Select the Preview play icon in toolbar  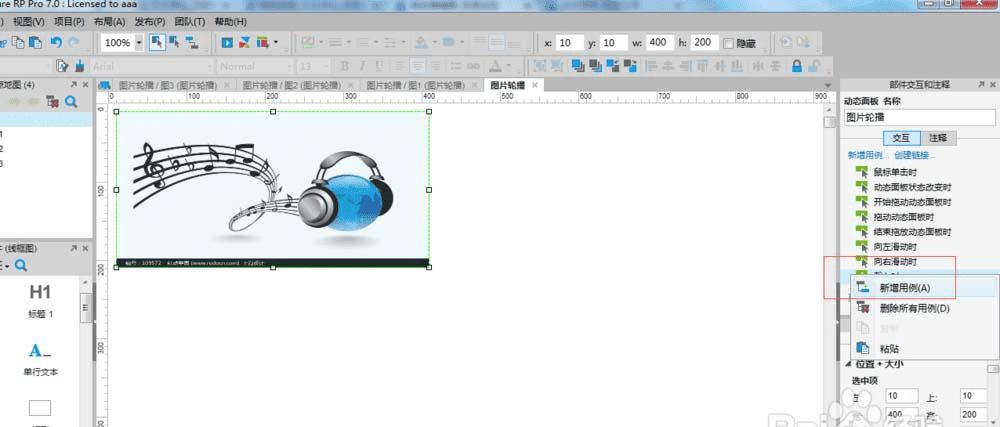point(227,42)
